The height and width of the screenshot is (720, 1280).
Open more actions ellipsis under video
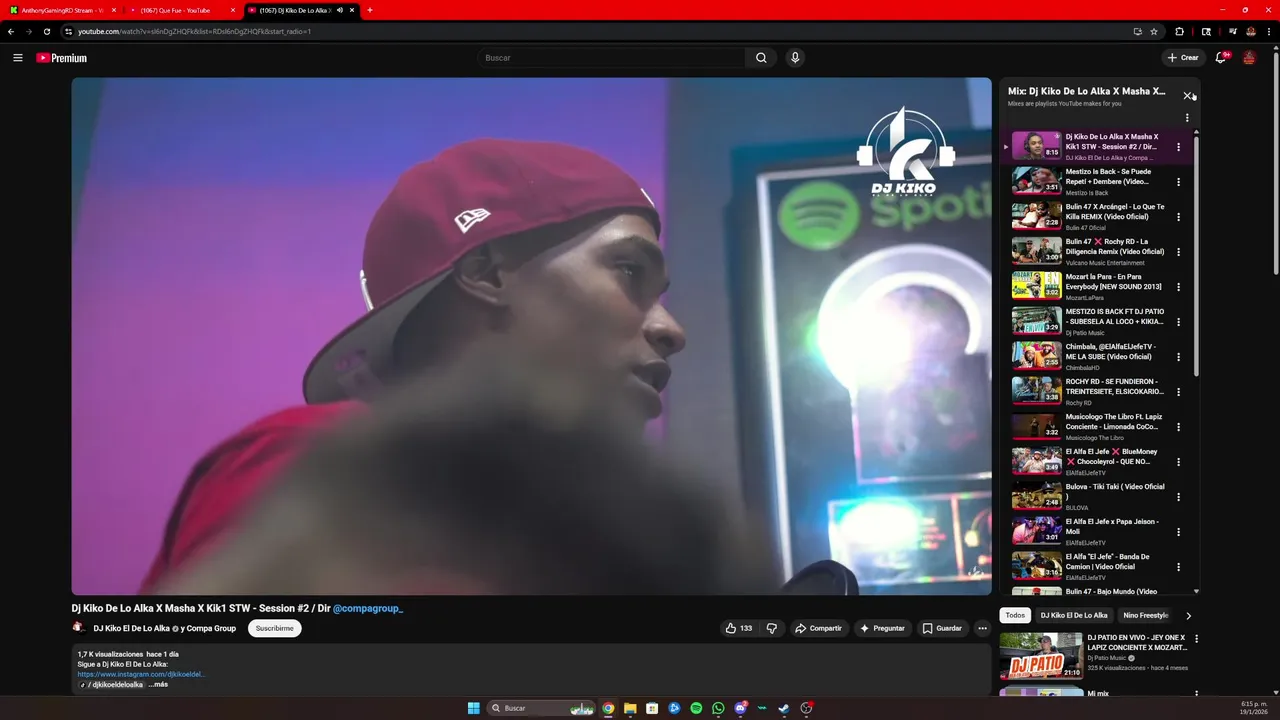click(982, 628)
